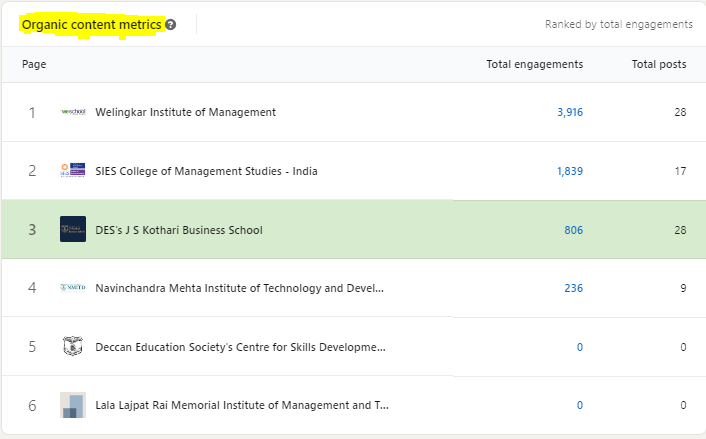View Deccan Education Society's 0 engagements value
The width and height of the screenshot is (706, 439).
coord(580,347)
